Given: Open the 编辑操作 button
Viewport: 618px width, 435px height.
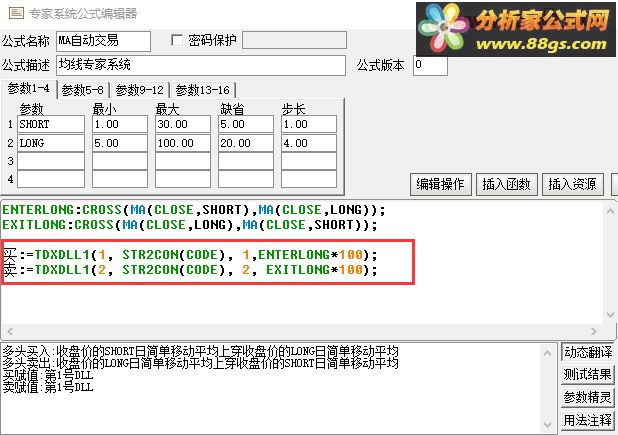Looking at the screenshot, I should tap(441, 184).
